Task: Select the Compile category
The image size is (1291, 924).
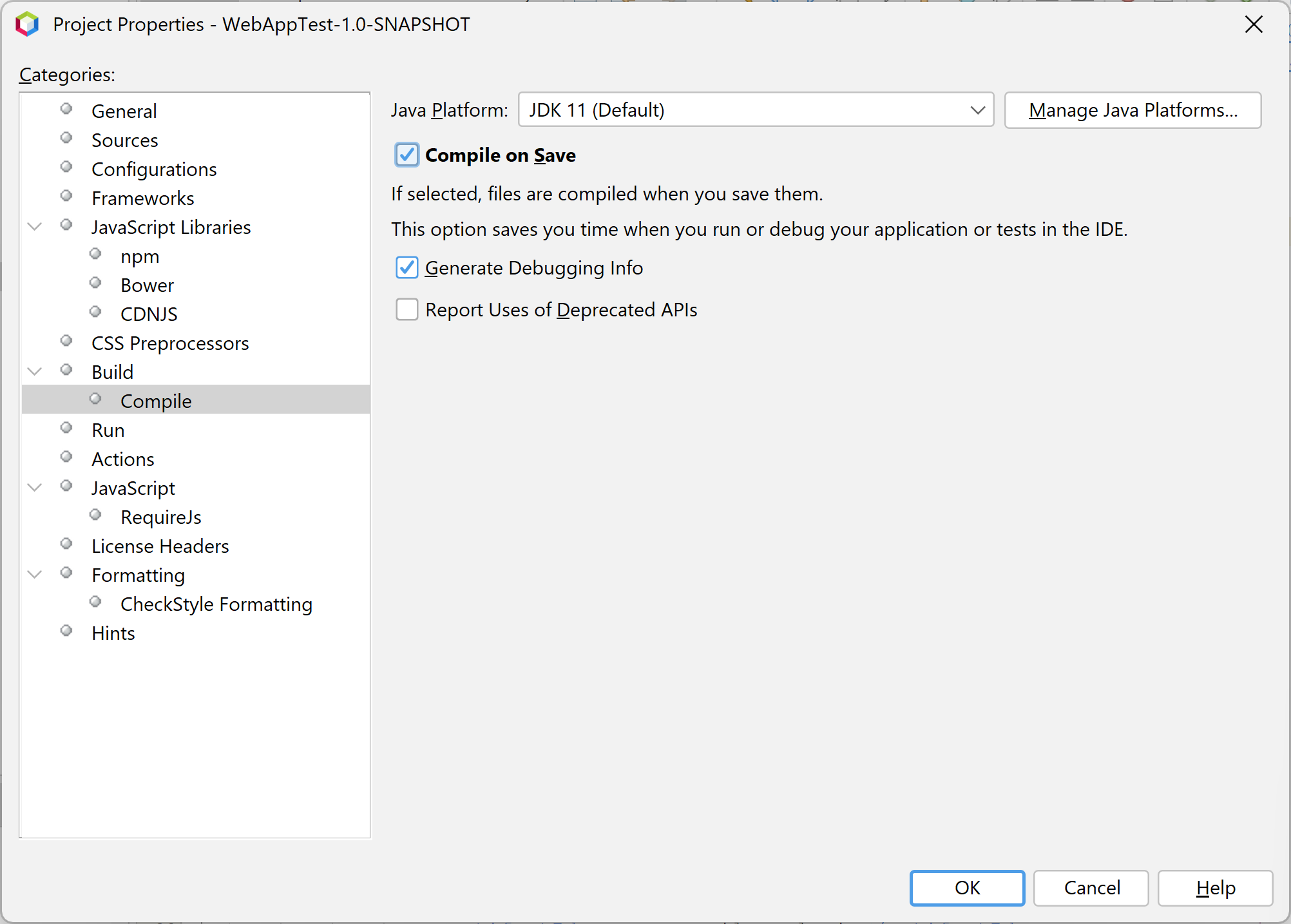Action: coord(156,400)
